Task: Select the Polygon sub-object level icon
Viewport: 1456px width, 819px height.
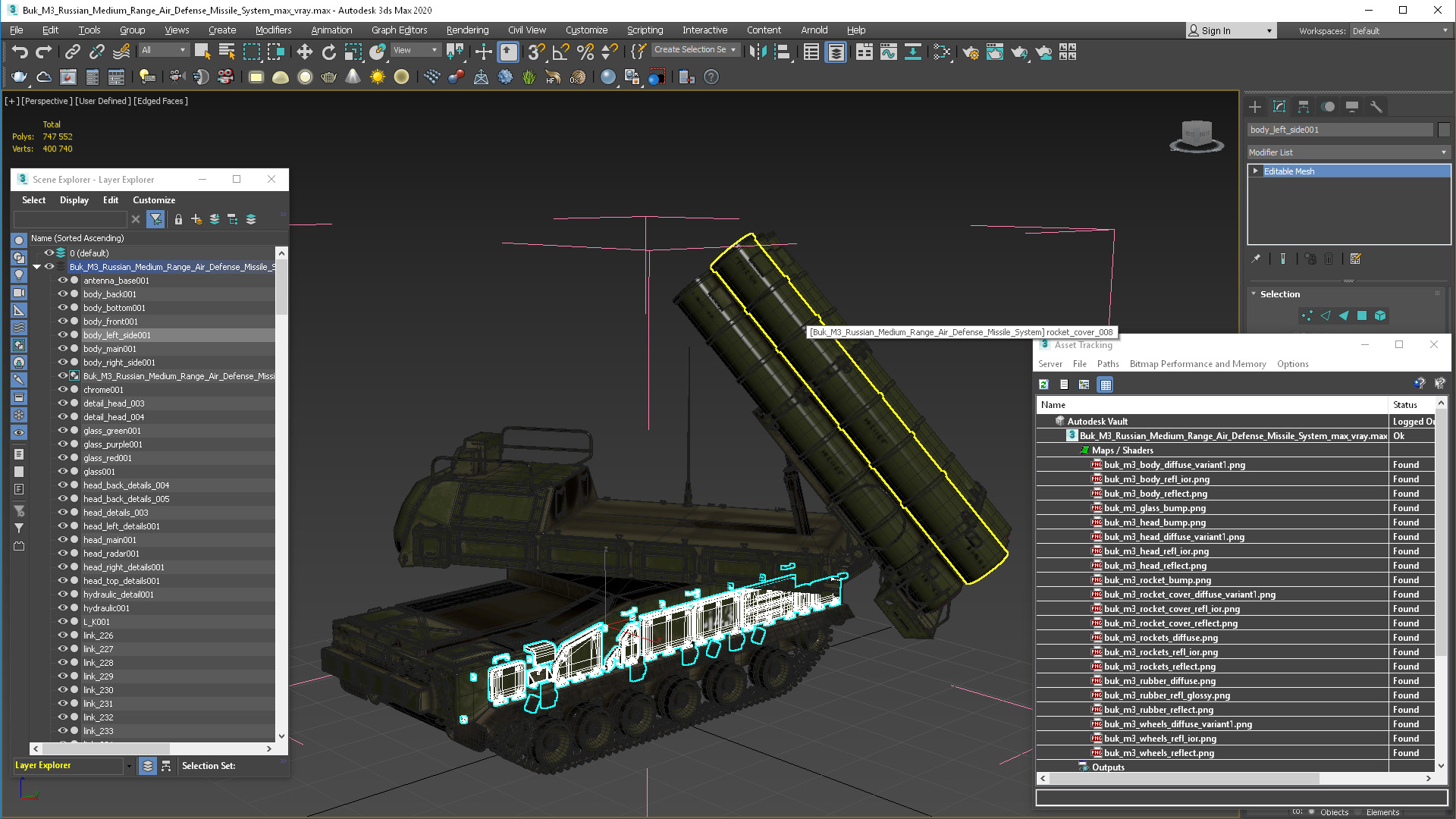Action: pyautogui.click(x=1362, y=315)
